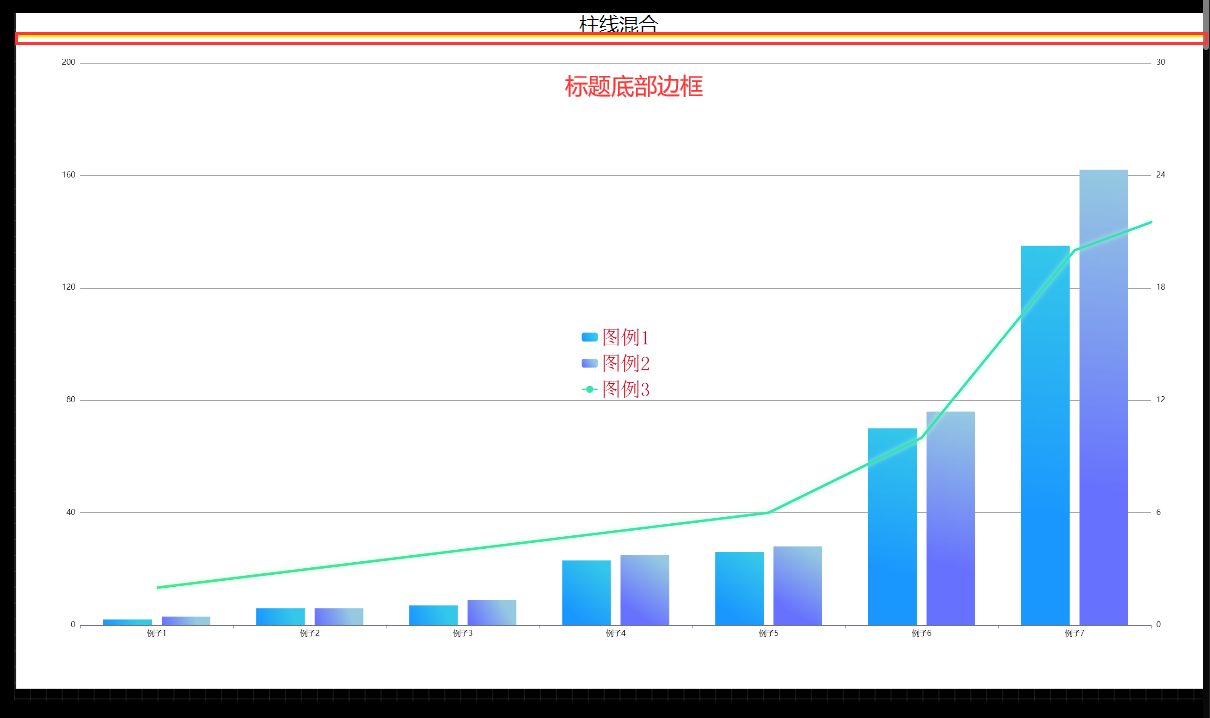The height and width of the screenshot is (718, 1210).
Task: Click the red 标题底部边框 annotation text
Action: point(633,87)
